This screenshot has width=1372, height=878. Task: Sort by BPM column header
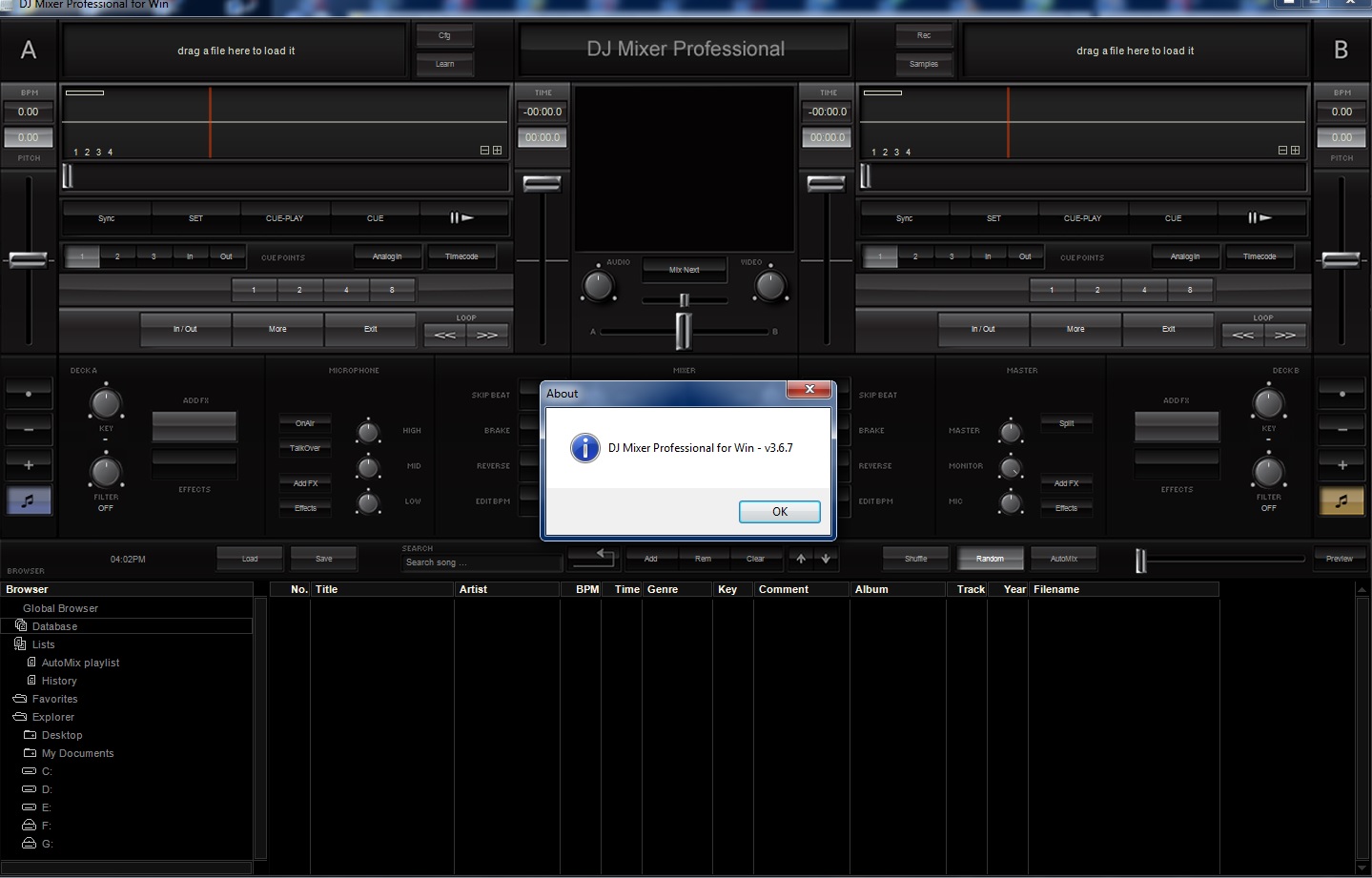(x=581, y=589)
